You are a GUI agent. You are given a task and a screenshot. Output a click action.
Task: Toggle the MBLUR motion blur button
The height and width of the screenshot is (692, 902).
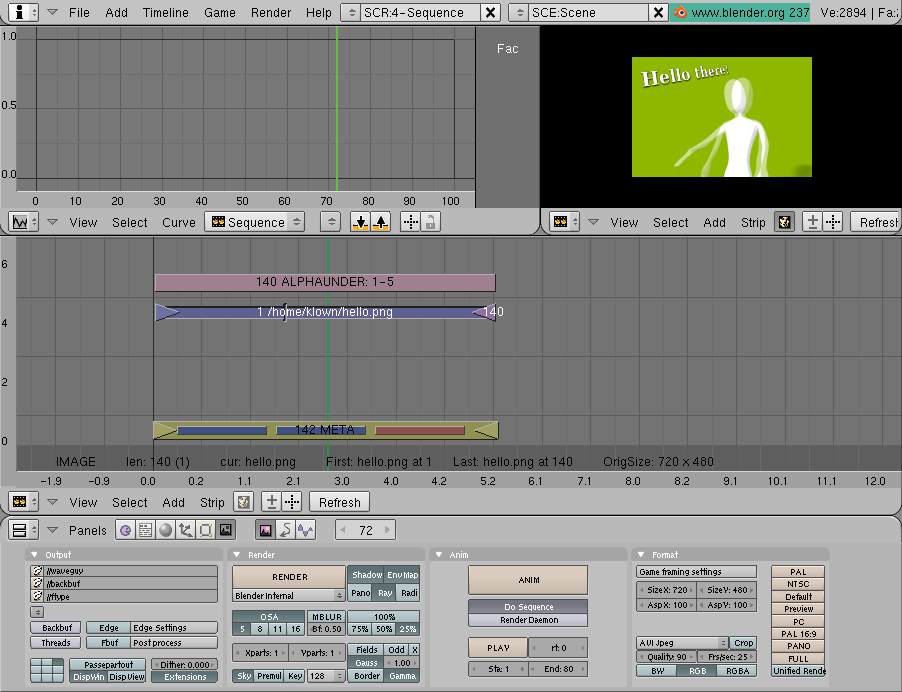326,617
